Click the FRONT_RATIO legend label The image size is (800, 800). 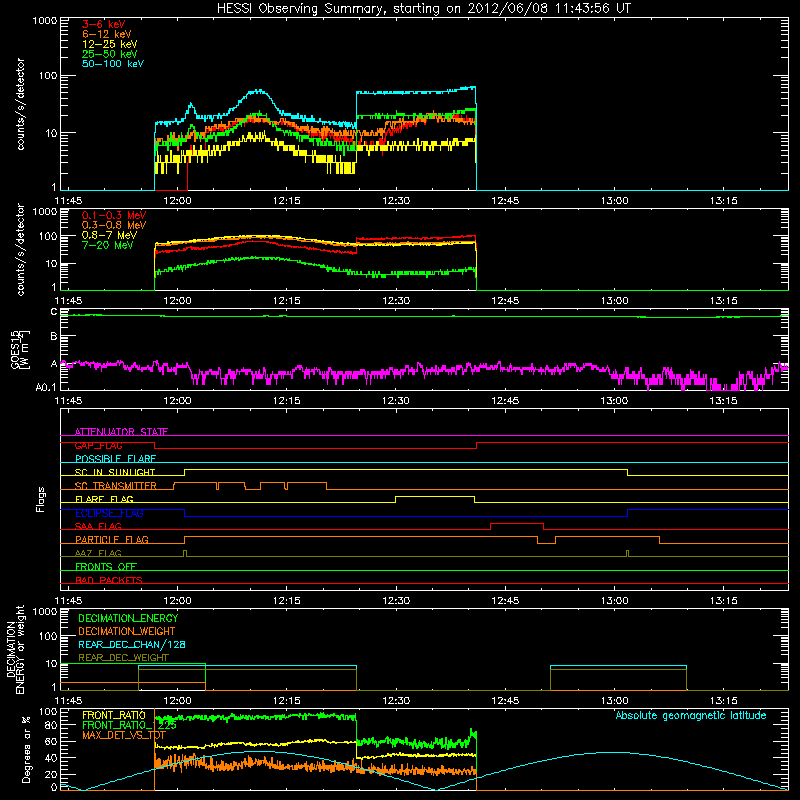click(114, 715)
